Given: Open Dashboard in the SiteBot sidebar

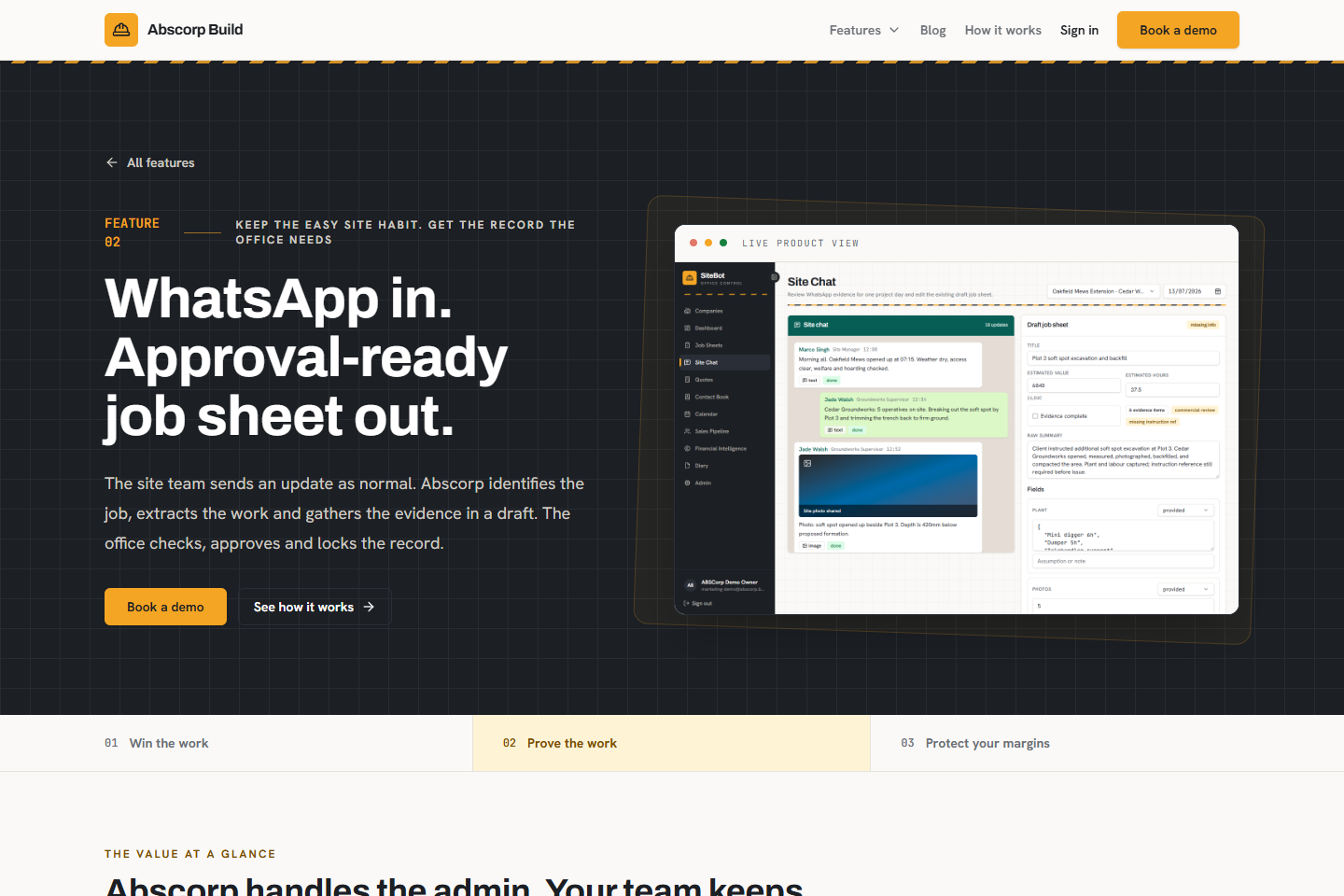Looking at the screenshot, I should 725,329.
